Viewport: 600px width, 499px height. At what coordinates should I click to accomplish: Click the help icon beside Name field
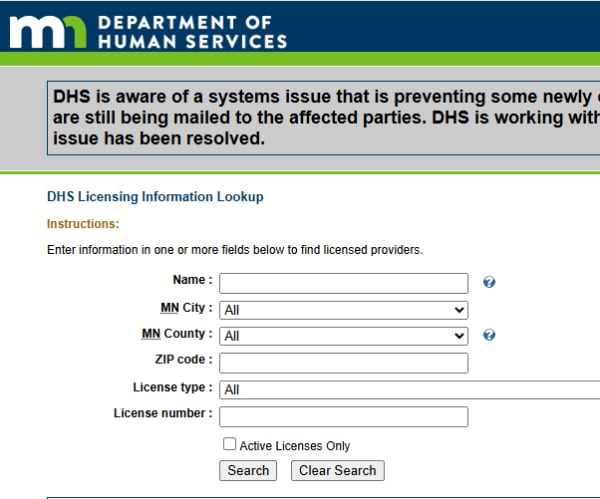point(489,283)
